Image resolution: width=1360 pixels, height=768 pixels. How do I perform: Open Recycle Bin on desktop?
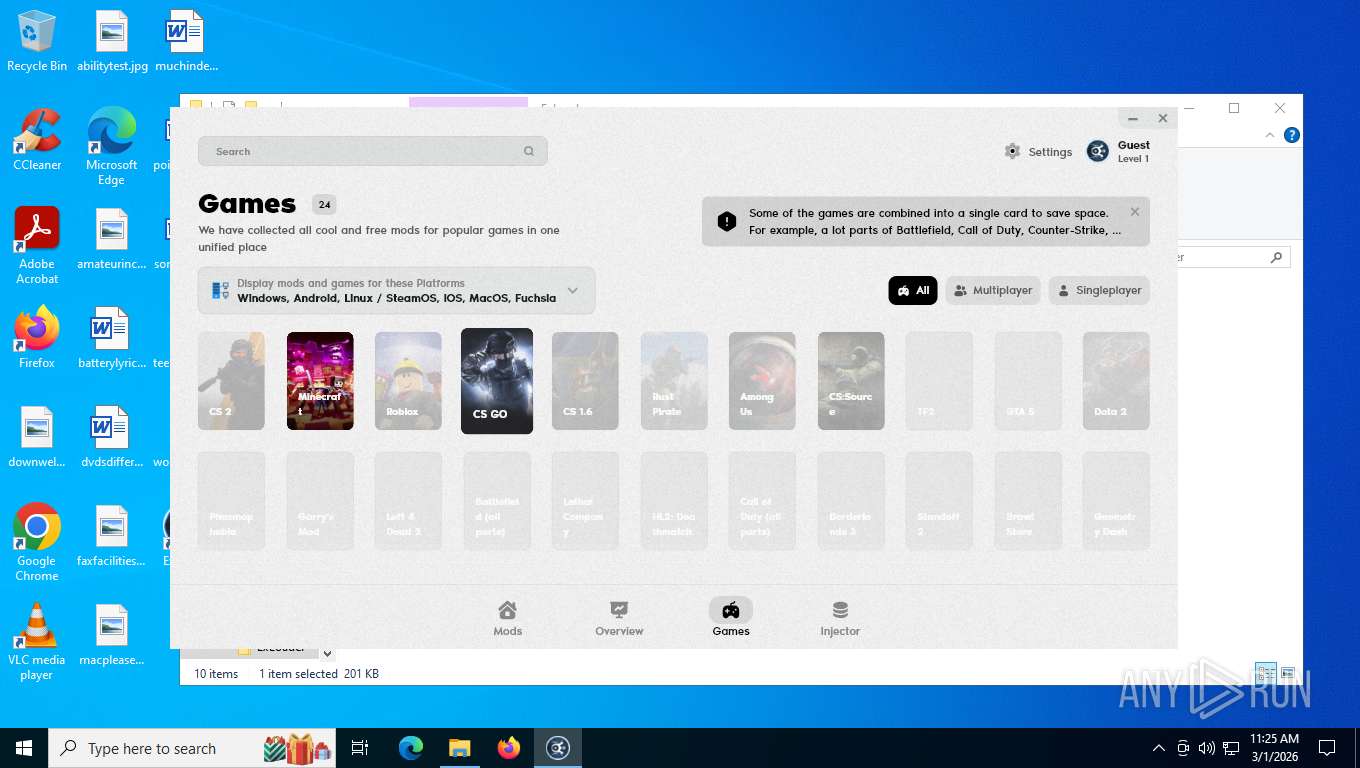(37, 41)
